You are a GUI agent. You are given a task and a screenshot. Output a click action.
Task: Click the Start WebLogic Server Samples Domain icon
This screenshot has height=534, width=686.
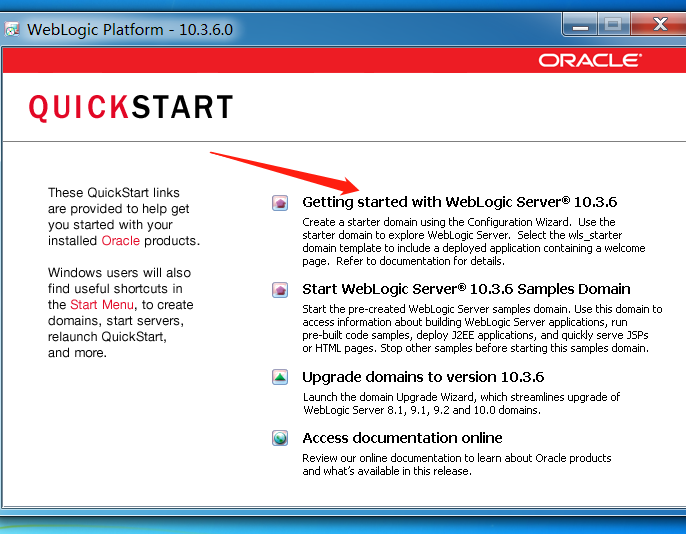point(280,290)
